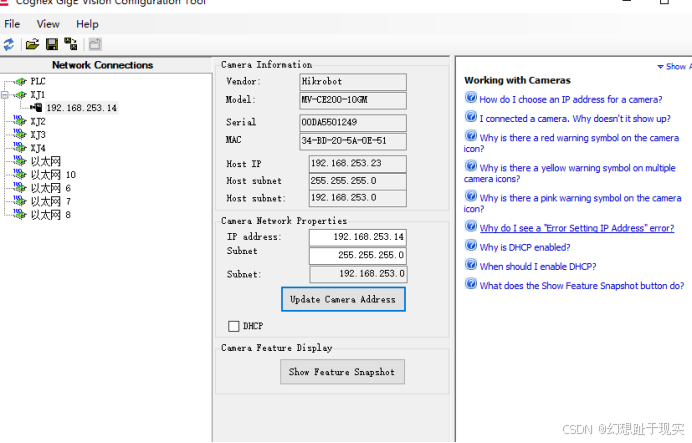Click the camera Subnet mask field 255.255.255.0
692x443 pixels.
pyautogui.click(x=357, y=255)
